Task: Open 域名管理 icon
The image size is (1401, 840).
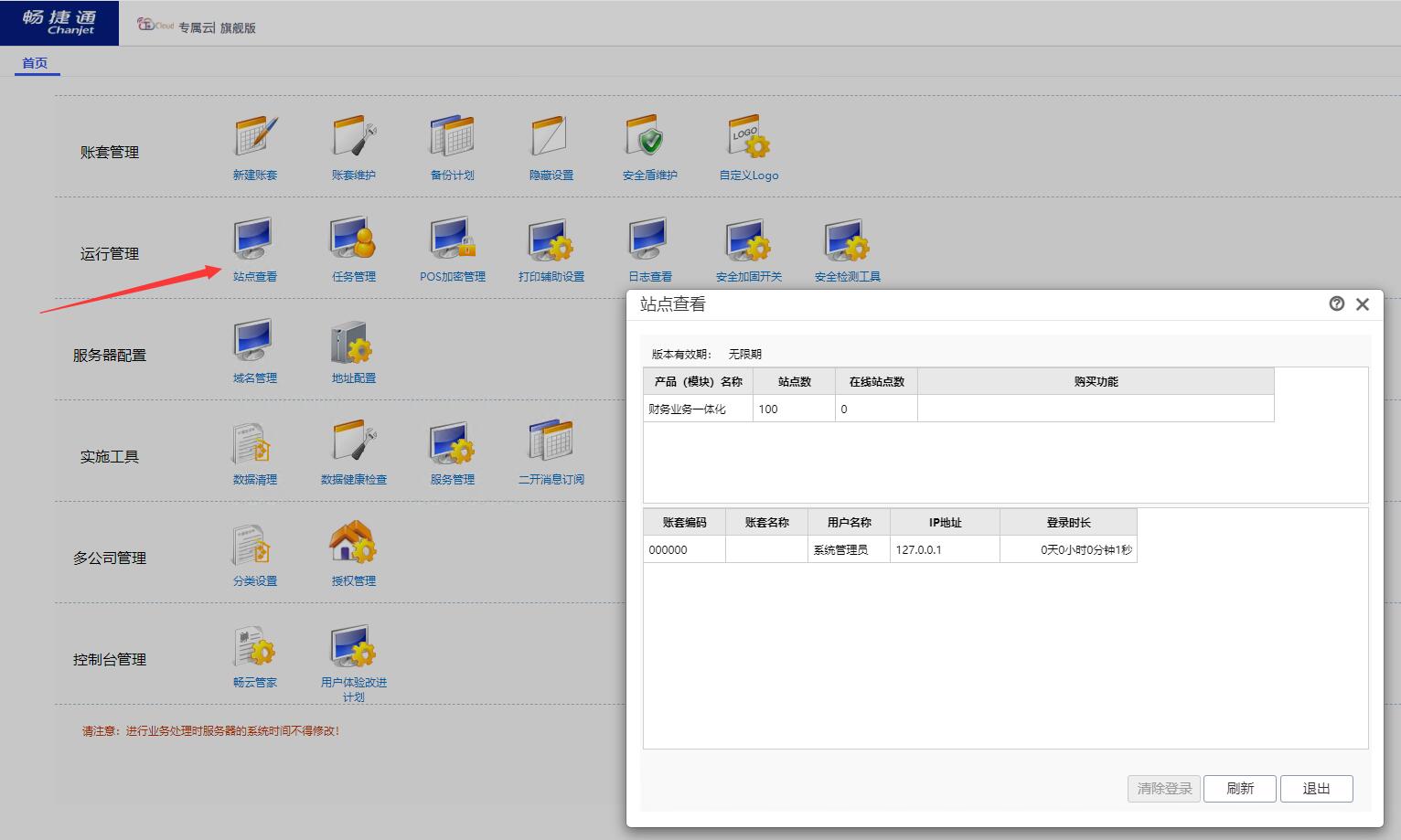Action: [255, 340]
